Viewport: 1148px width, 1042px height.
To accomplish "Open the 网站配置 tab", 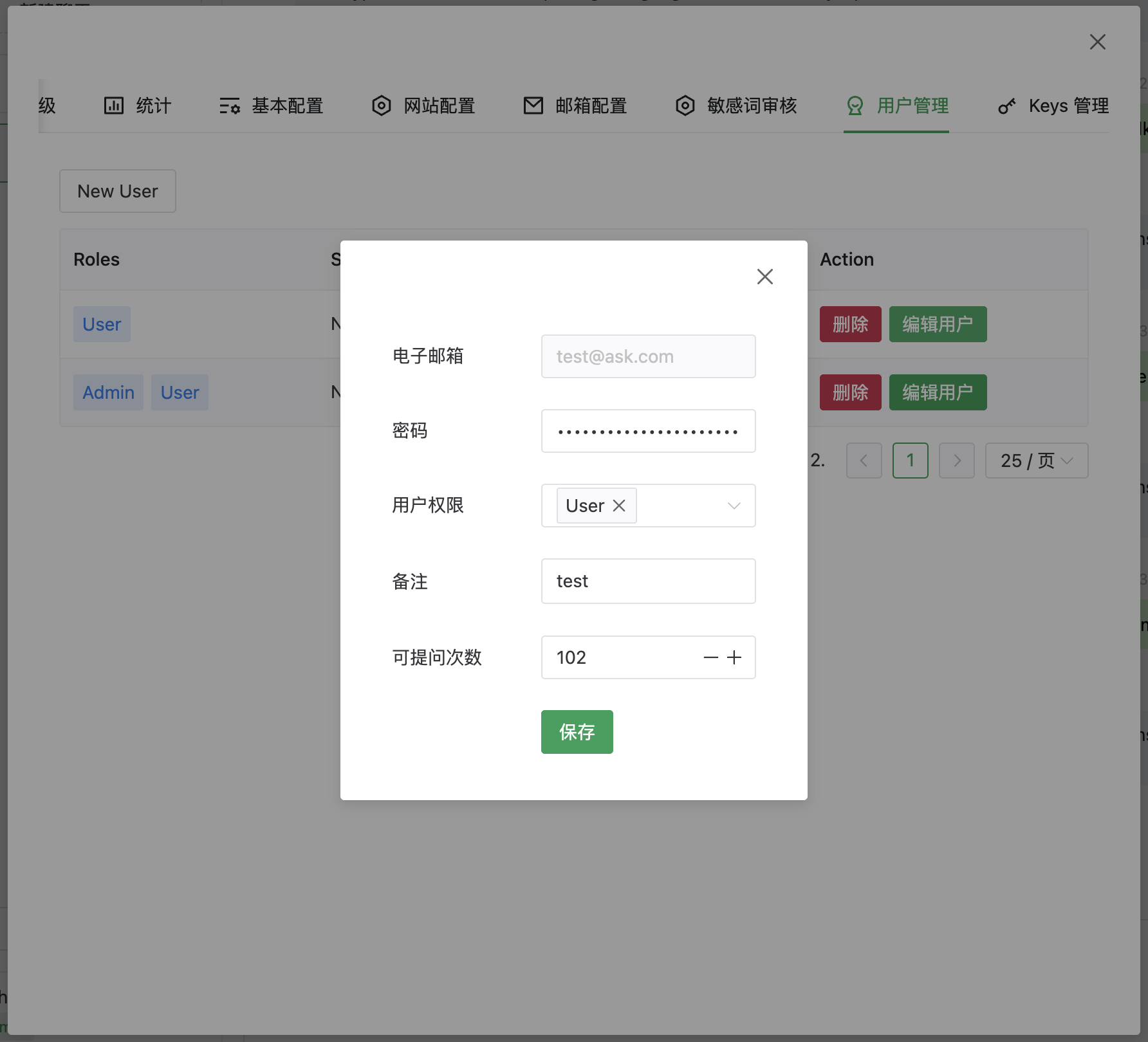I will coord(424,105).
